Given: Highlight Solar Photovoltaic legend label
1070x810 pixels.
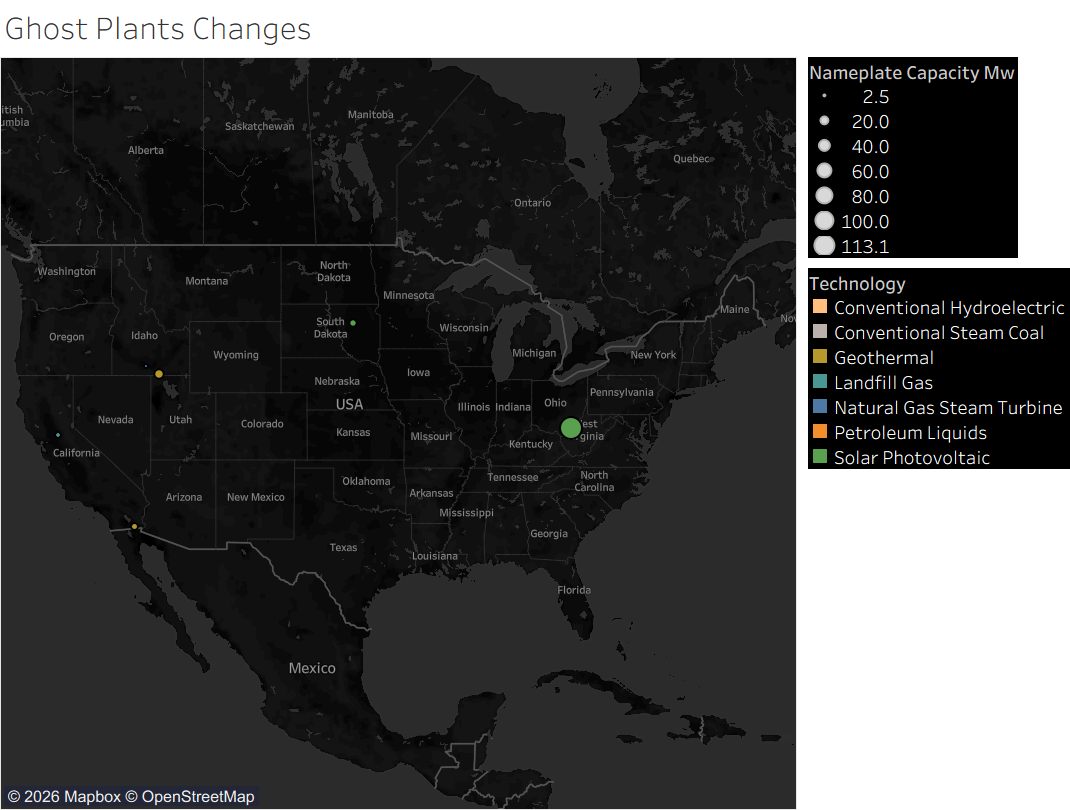Looking at the screenshot, I should point(911,458).
